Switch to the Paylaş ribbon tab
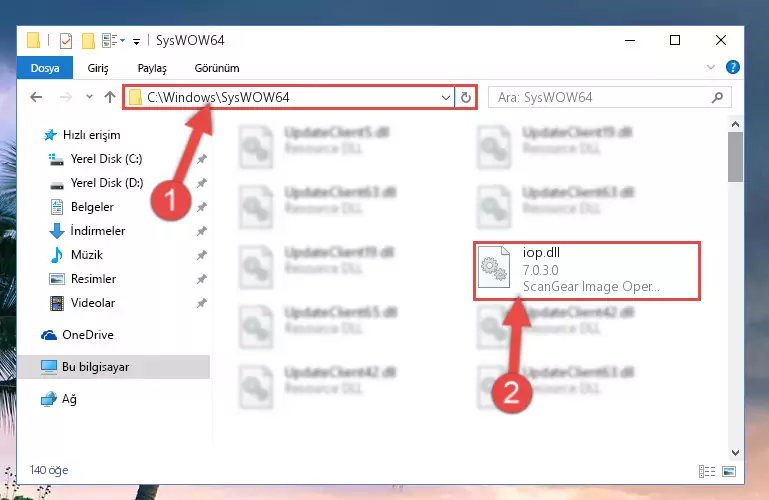The width and height of the screenshot is (769, 500). point(152,68)
